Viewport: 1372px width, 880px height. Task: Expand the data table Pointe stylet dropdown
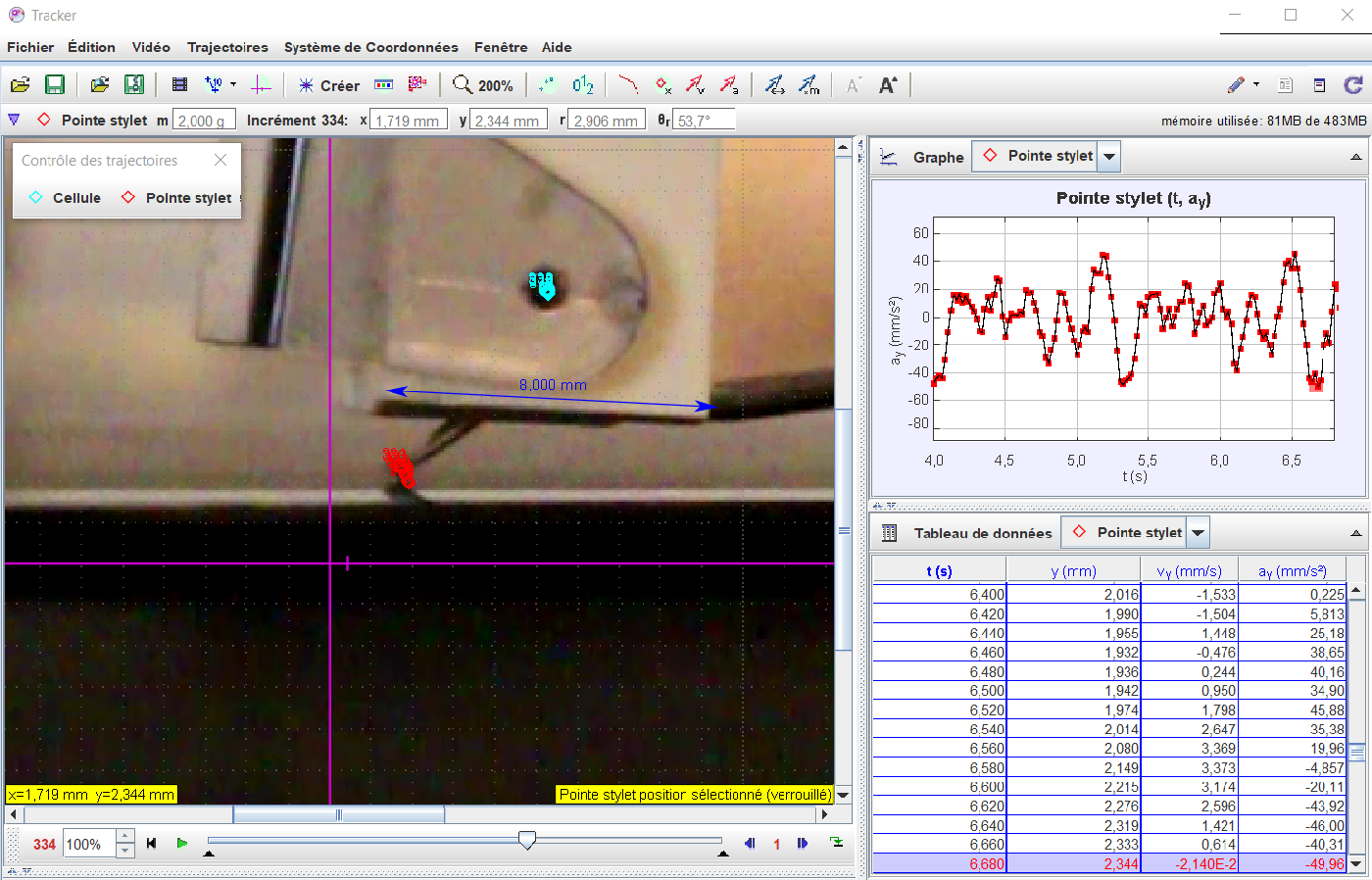click(1198, 533)
